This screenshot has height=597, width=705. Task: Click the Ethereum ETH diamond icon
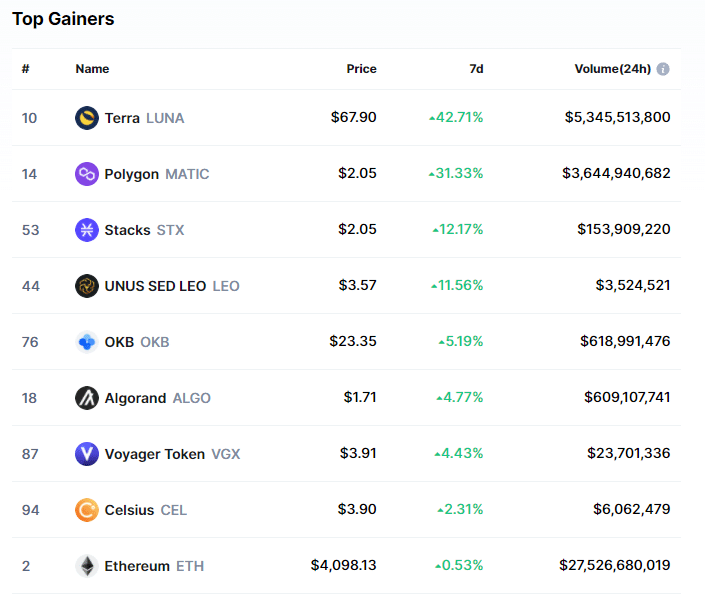tap(87, 566)
